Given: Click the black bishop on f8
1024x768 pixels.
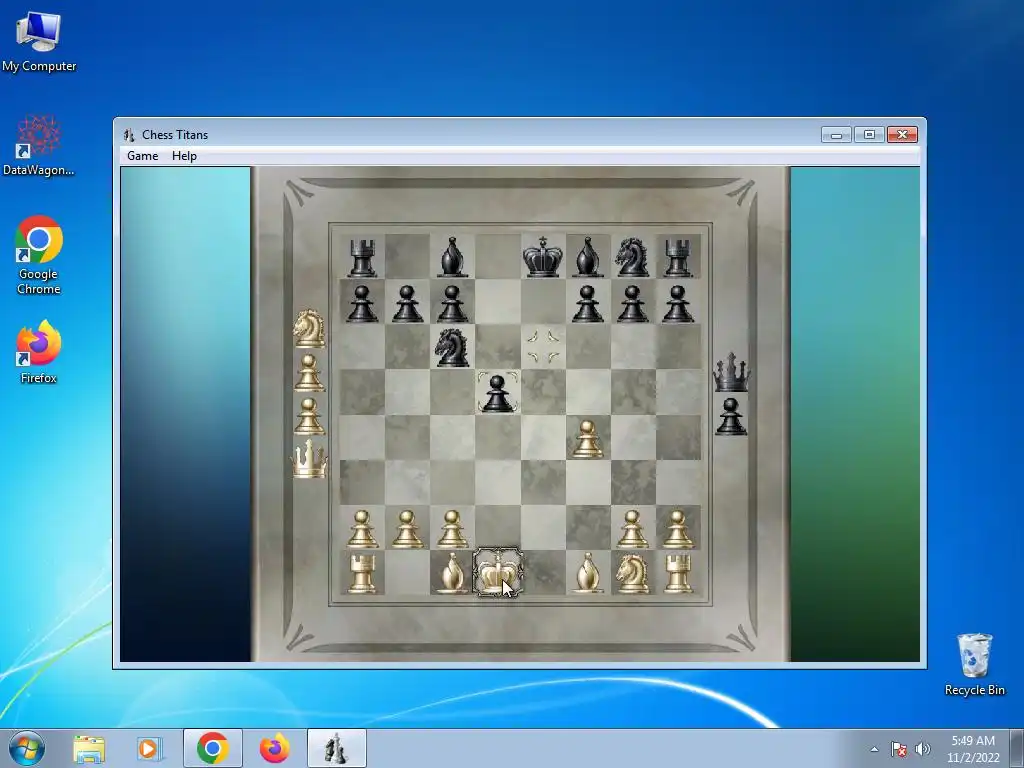Looking at the screenshot, I should click(587, 257).
